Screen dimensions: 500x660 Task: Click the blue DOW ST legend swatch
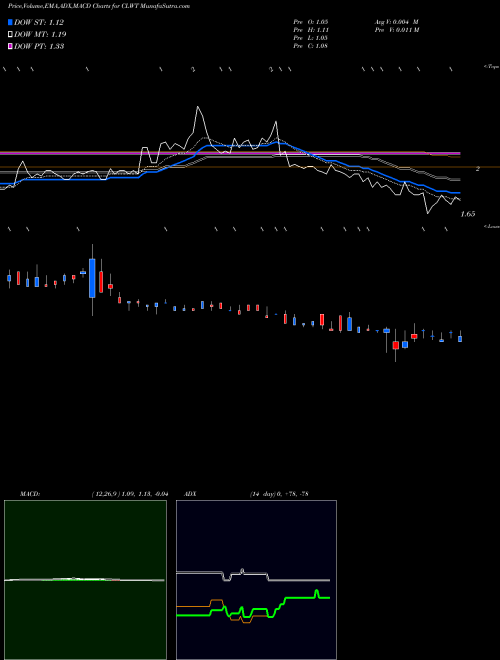10,22
